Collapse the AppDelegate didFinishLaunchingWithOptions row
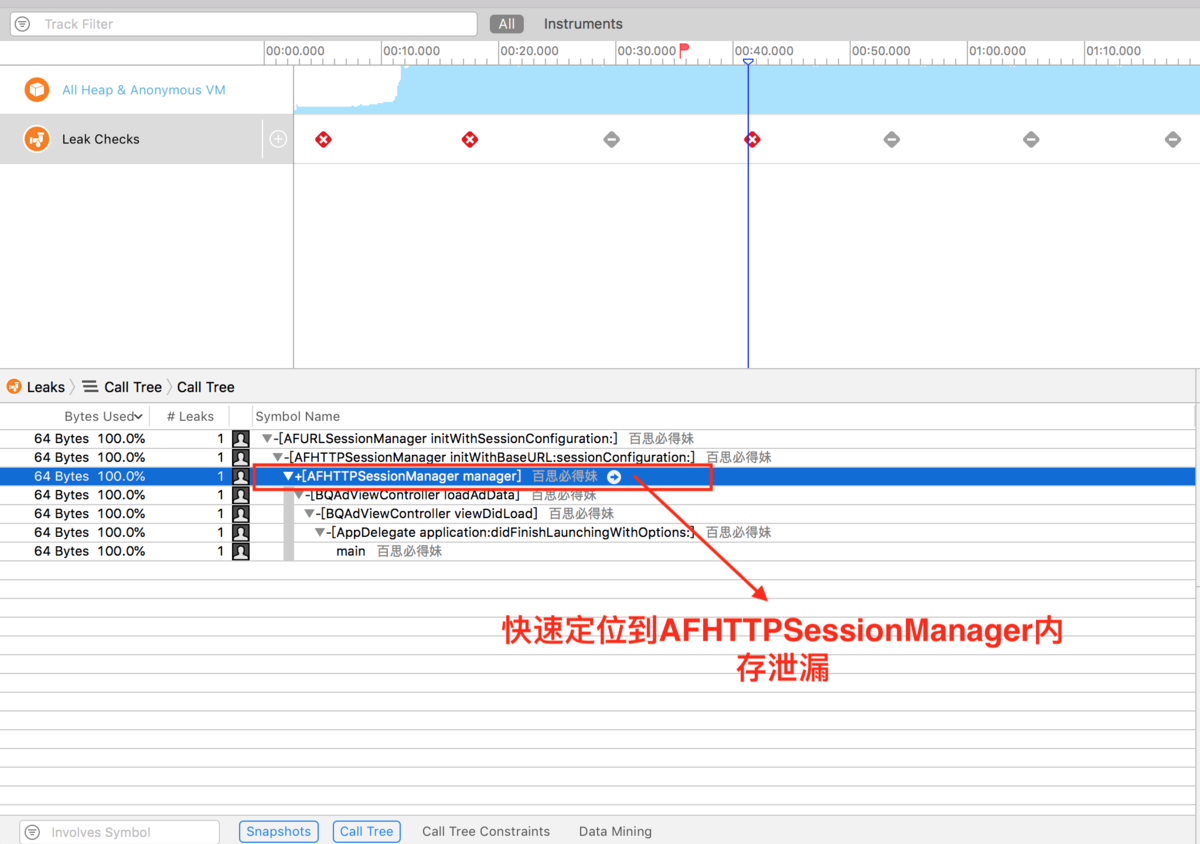Image resolution: width=1200 pixels, height=844 pixels. coord(320,533)
